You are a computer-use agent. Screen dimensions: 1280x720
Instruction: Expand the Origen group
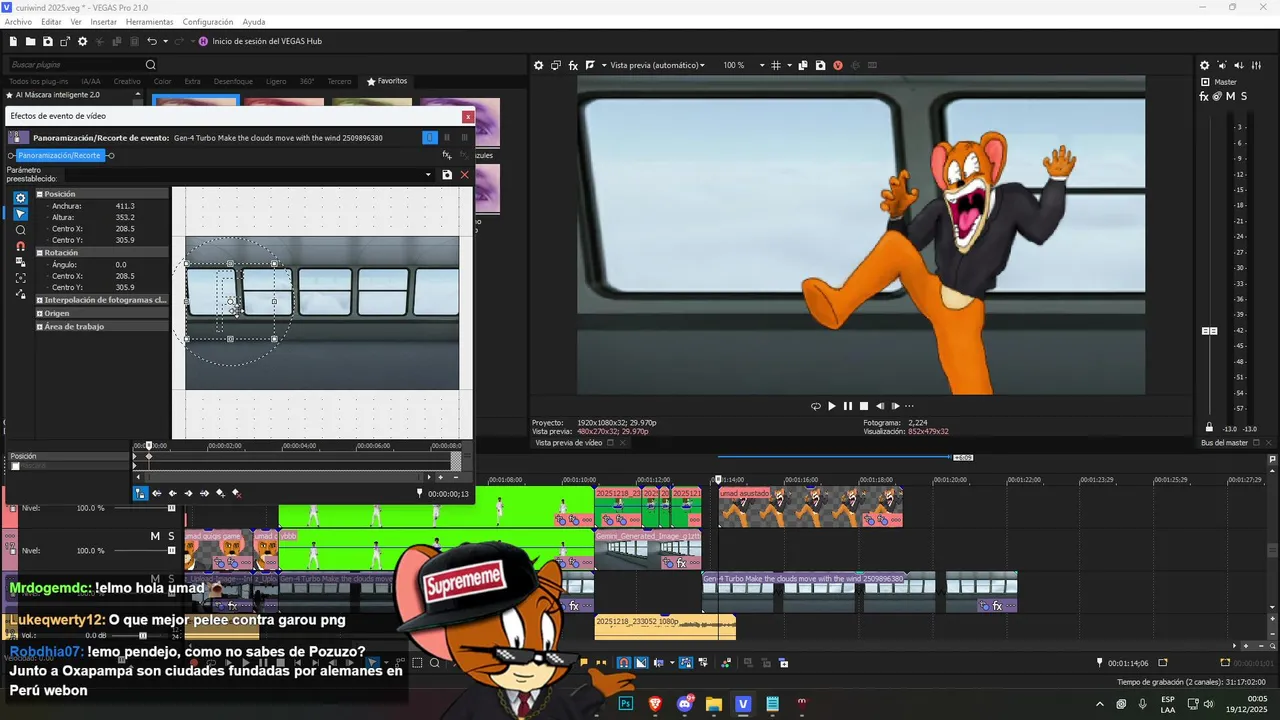point(40,313)
